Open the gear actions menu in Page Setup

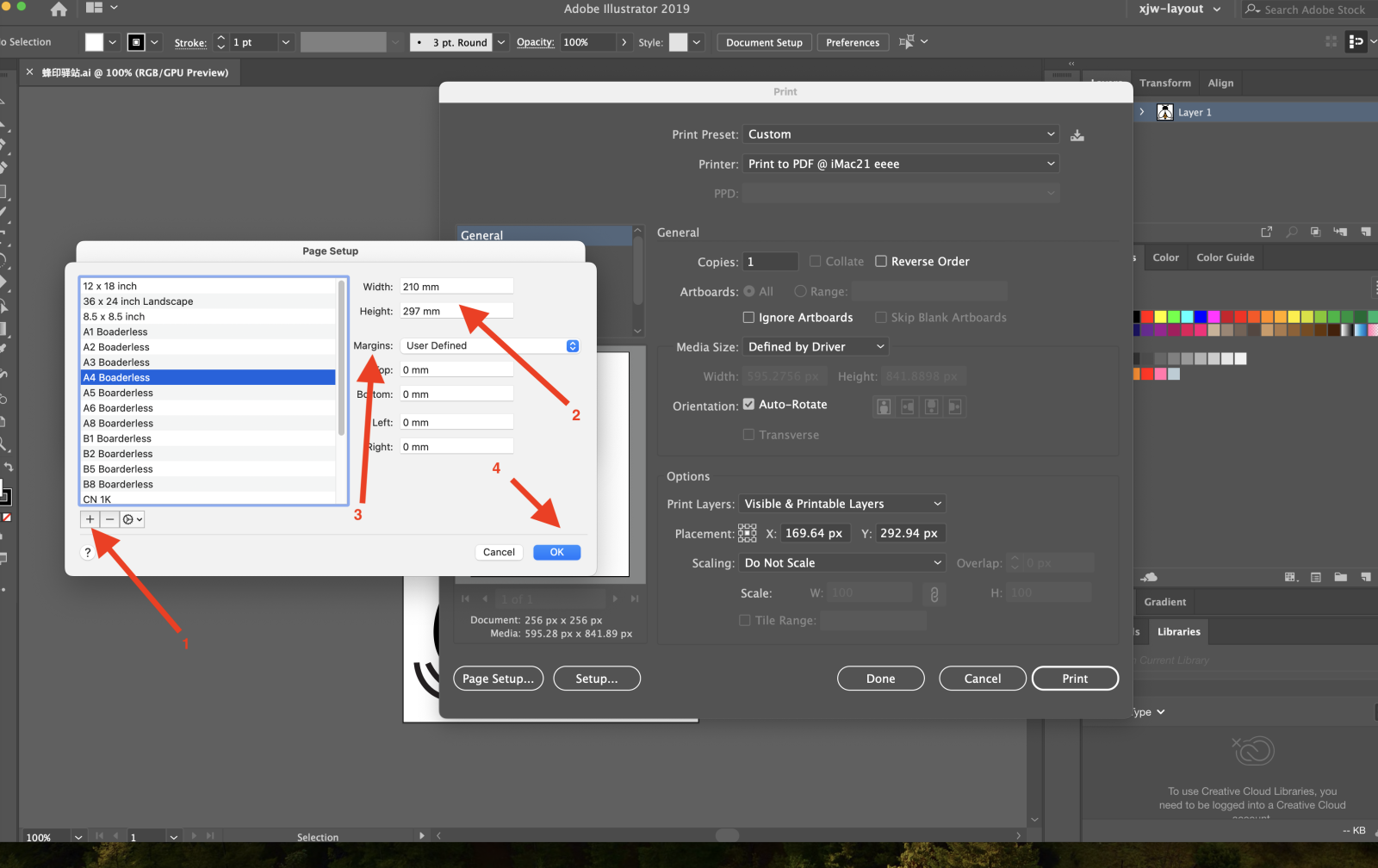132,519
